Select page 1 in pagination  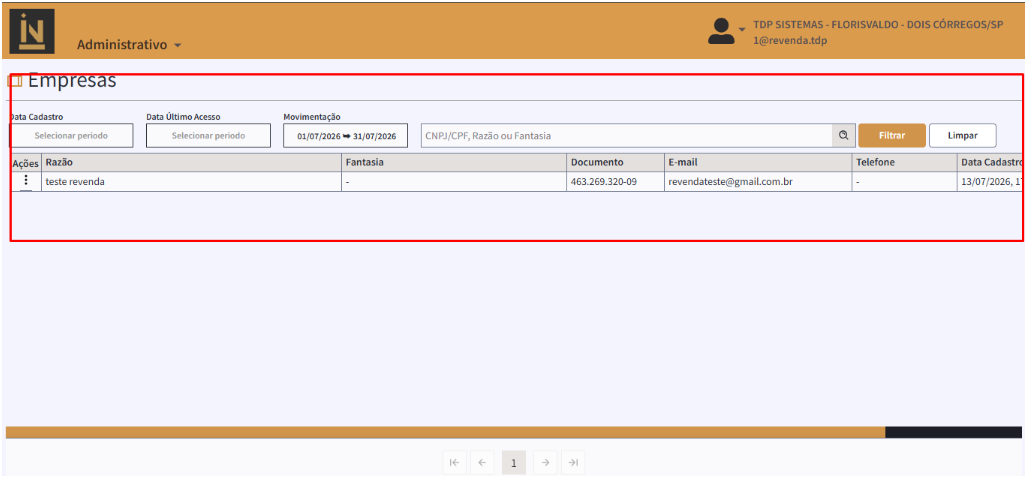[x=514, y=462]
